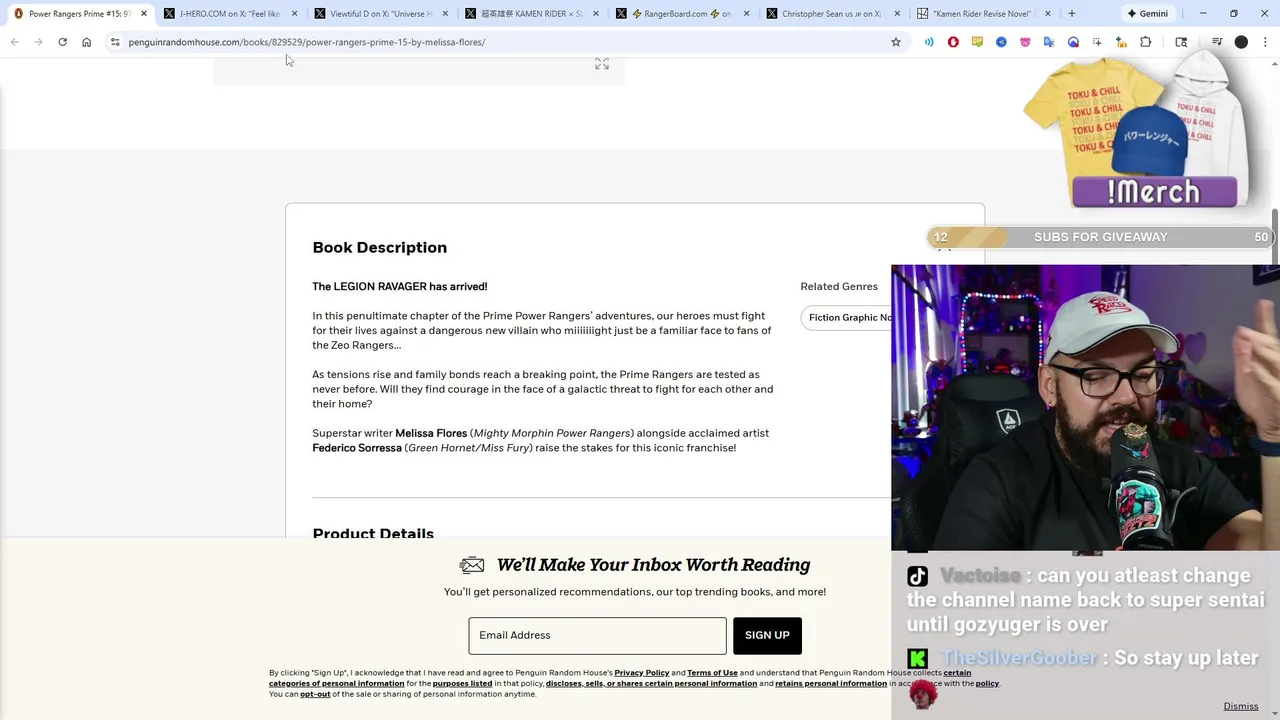Close the Viewtiful D tab
Image resolution: width=1280 pixels, height=720 pixels.
pyautogui.click(x=445, y=13)
